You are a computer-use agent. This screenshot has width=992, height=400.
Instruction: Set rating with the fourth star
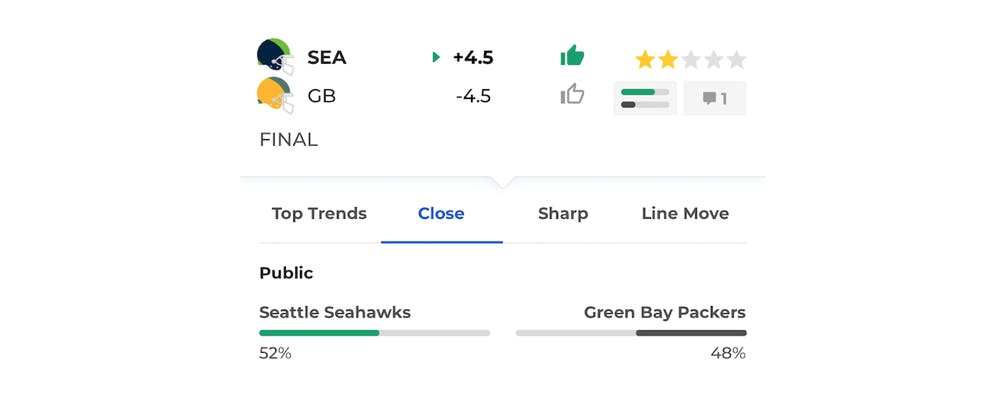point(714,60)
